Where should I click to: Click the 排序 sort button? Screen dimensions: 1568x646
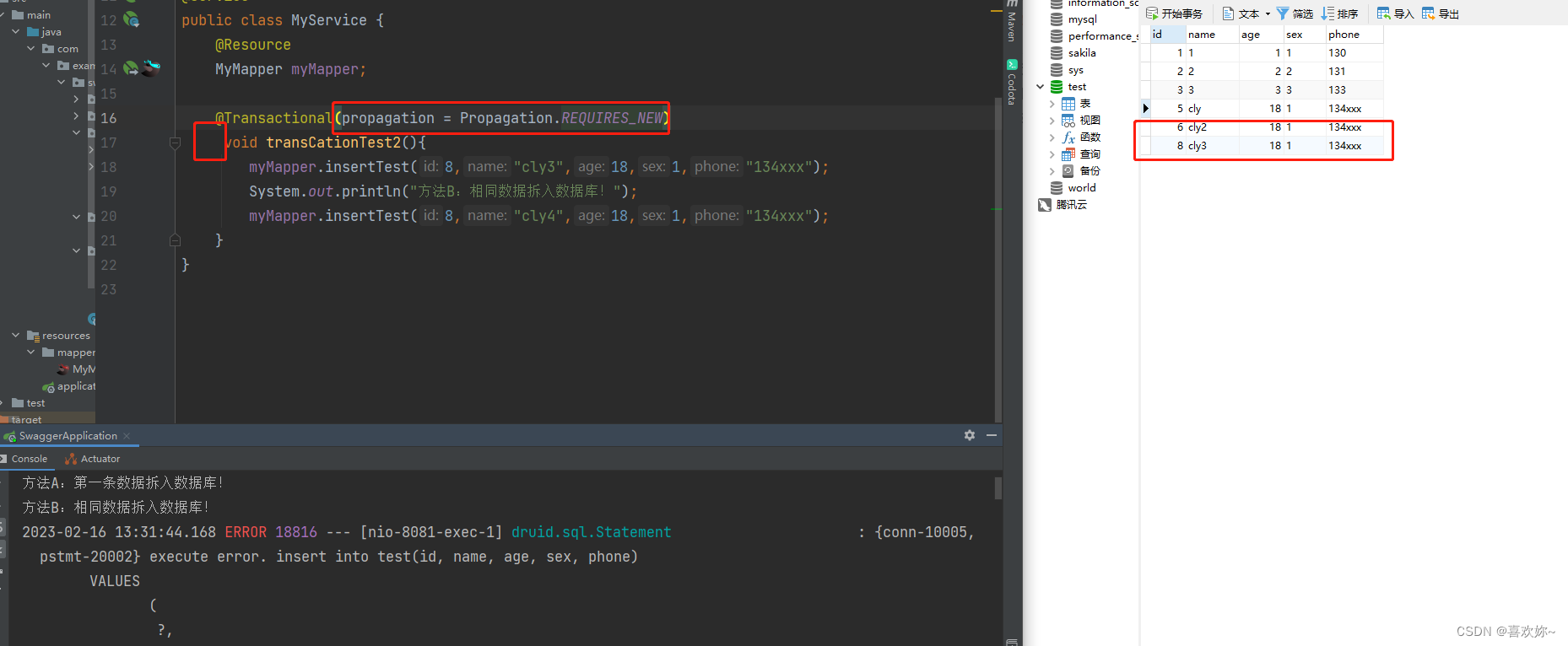click(x=1339, y=13)
